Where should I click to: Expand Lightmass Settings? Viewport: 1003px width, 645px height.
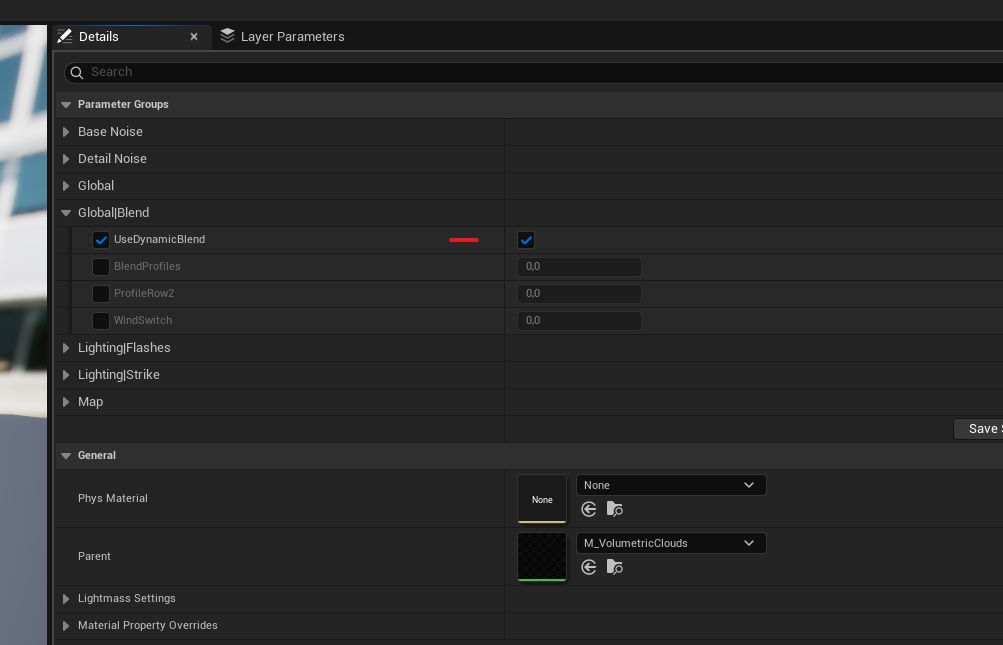(x=66, y=599)
